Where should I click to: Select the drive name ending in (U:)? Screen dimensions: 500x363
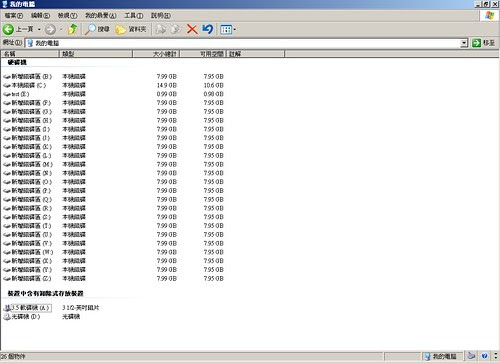(x=32, y=235)
